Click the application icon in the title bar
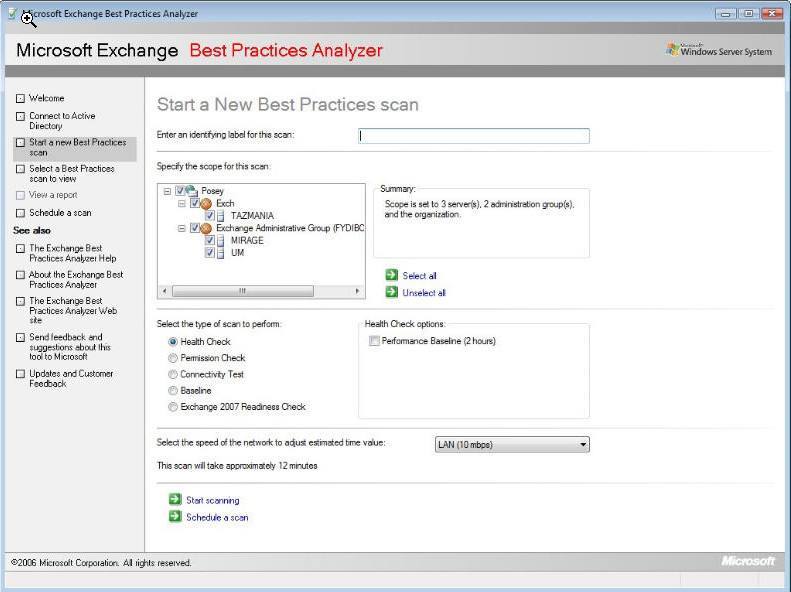 tap(12, 14)
